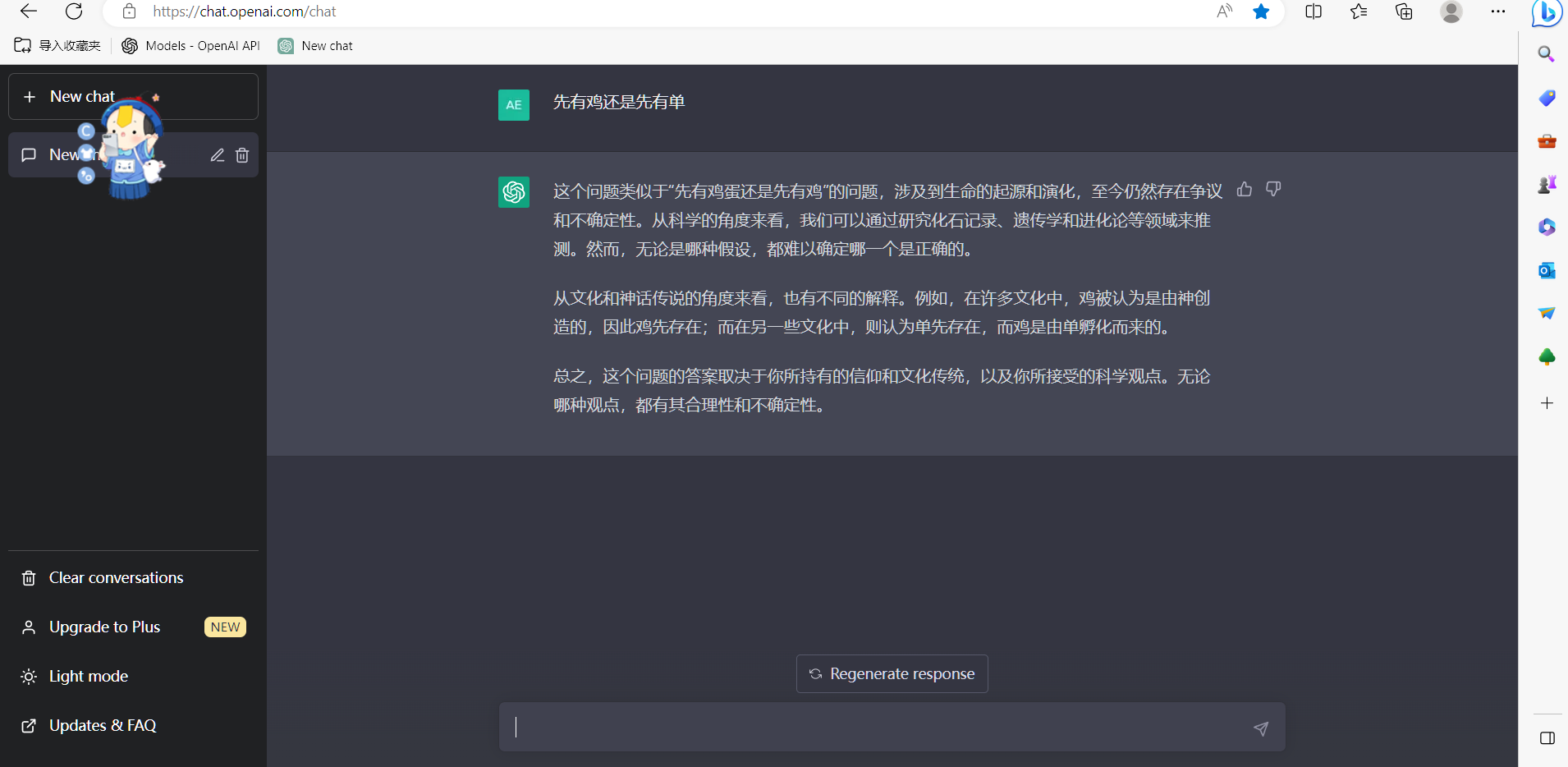Viewport: 1568px width, 767px height.
Task: Expand add-to-sidebar plus button
Action: (1547, 403)
